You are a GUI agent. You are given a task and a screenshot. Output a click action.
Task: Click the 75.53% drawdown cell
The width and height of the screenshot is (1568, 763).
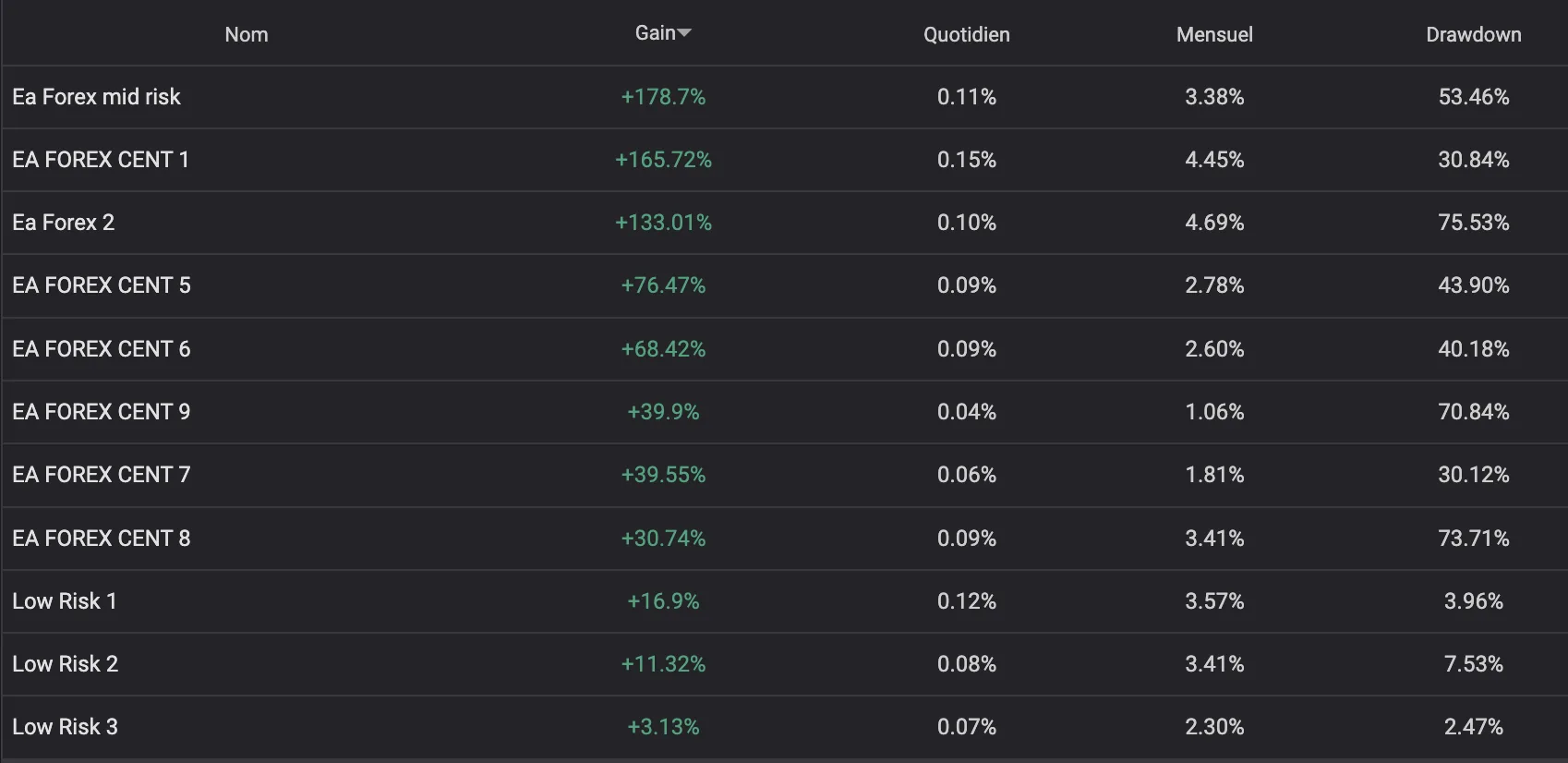point(1473,223)
